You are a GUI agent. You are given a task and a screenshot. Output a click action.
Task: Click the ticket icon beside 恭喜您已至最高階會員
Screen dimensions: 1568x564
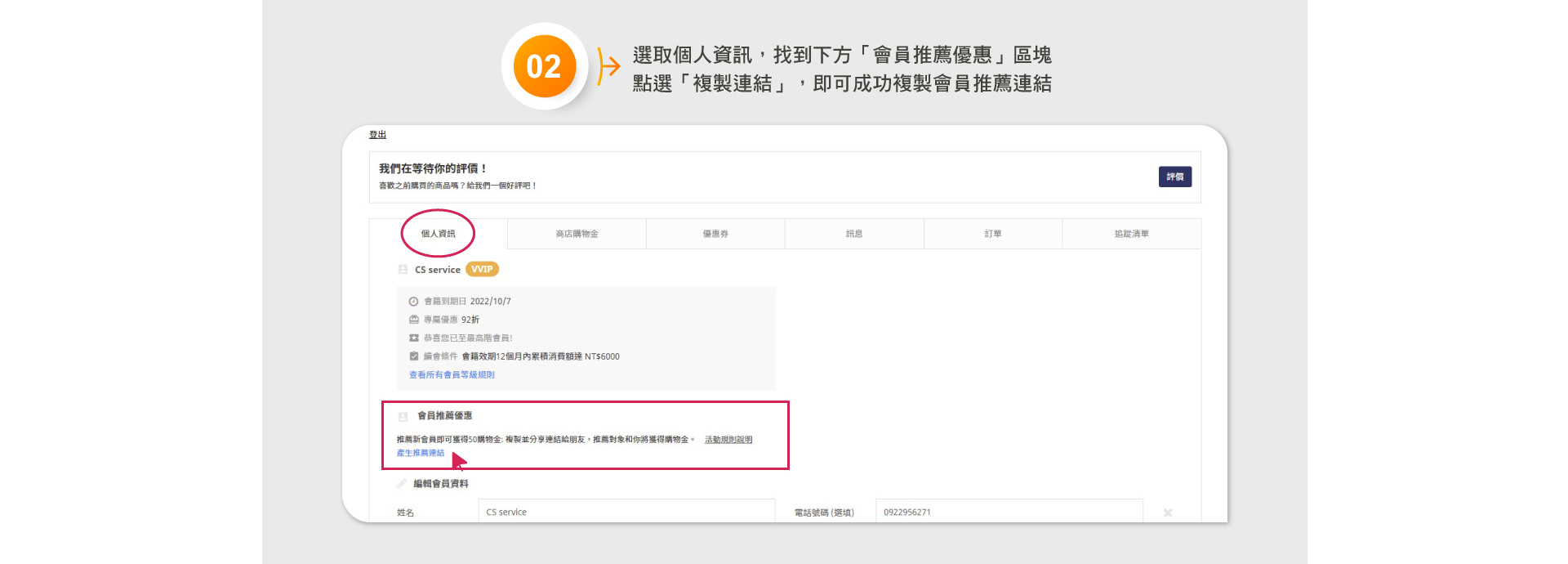pos(413,338)
